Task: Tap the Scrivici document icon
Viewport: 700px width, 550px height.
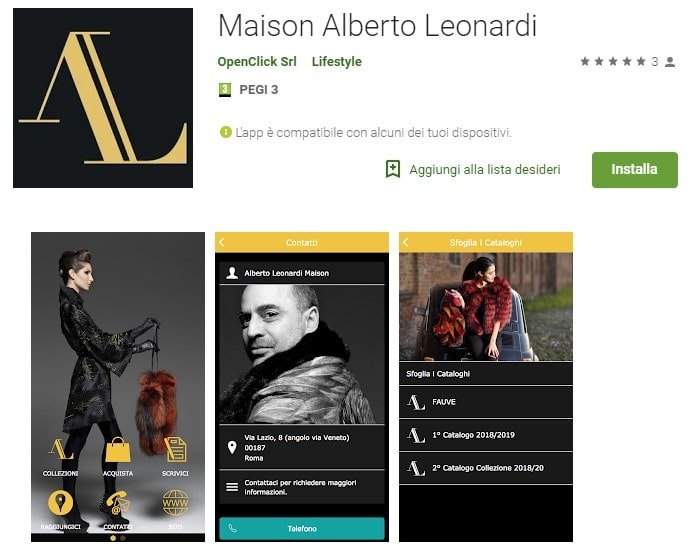Action: (x=175, y=450)
